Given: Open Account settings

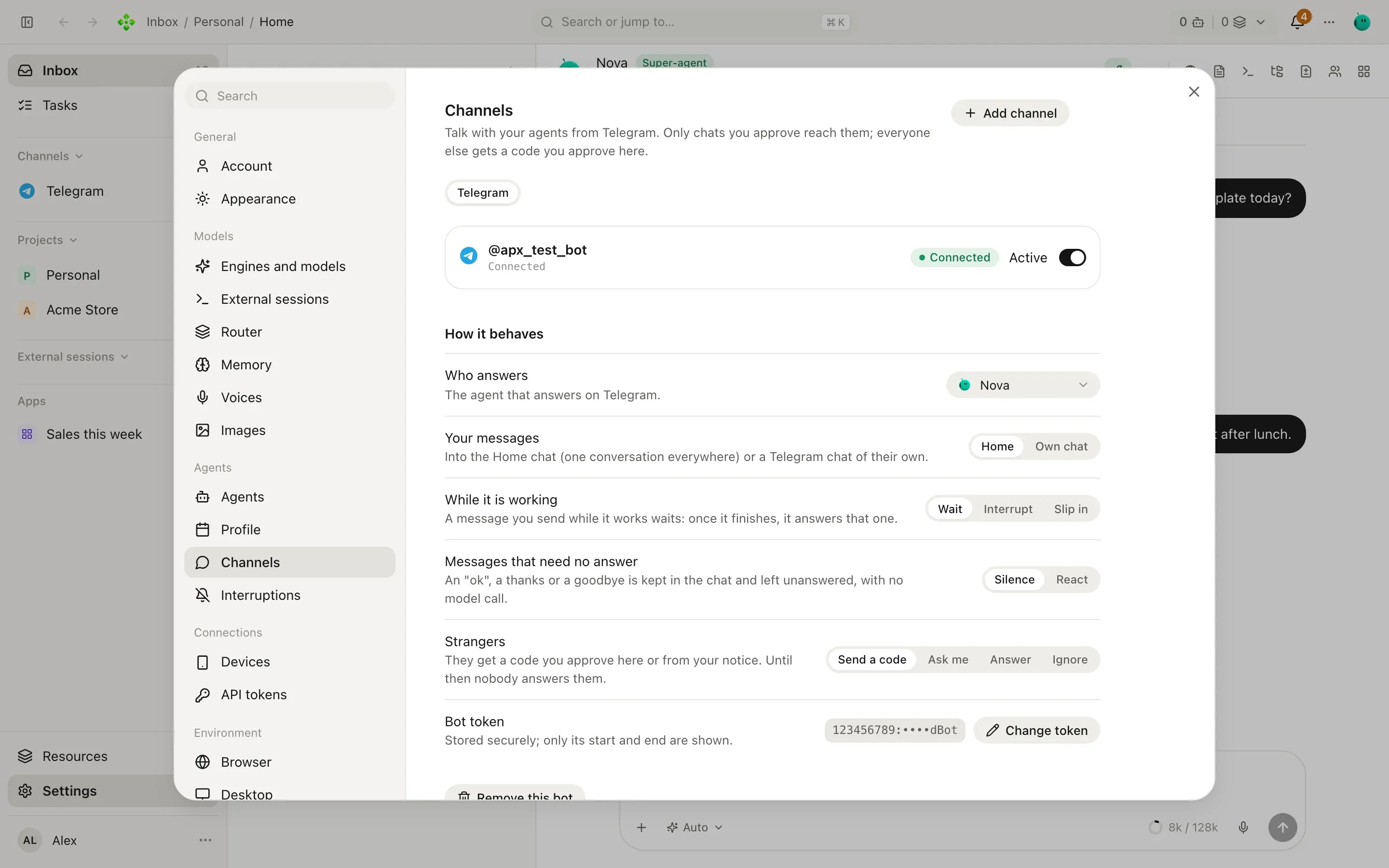Looking at the screenshot, I should (290, 166).
